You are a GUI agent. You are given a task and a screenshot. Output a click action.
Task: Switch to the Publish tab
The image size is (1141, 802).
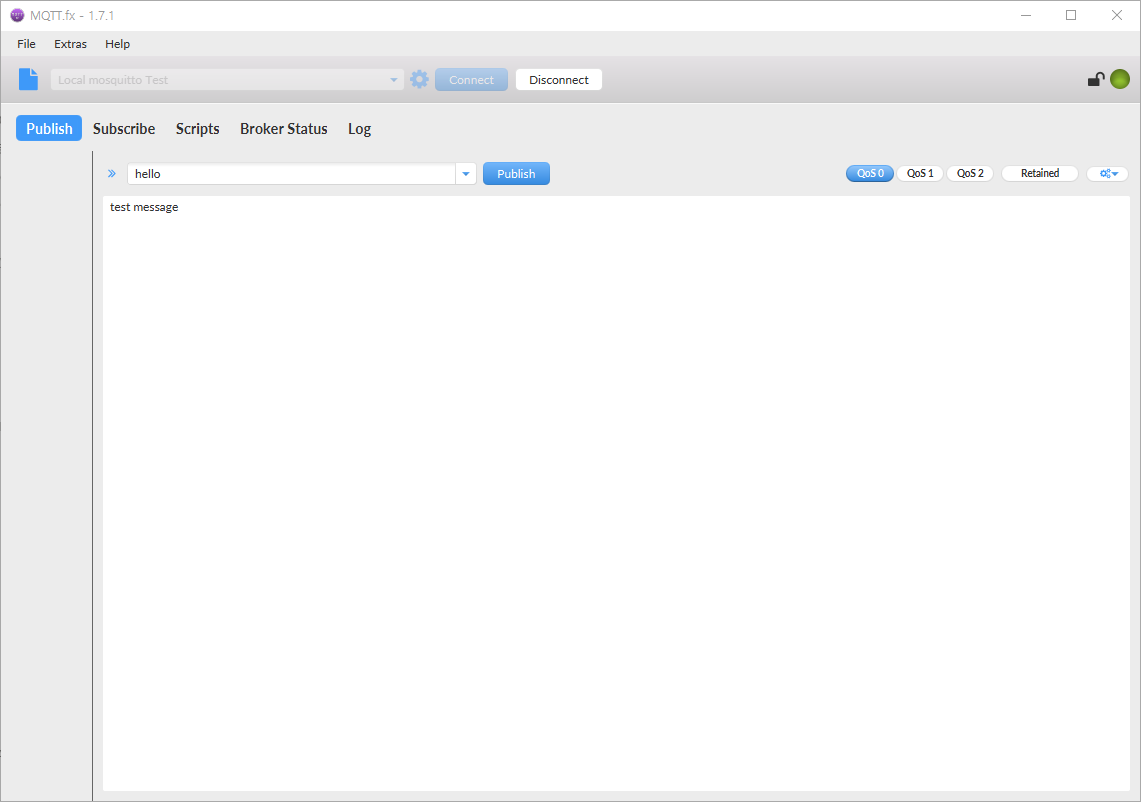click(x=49, y=128)
